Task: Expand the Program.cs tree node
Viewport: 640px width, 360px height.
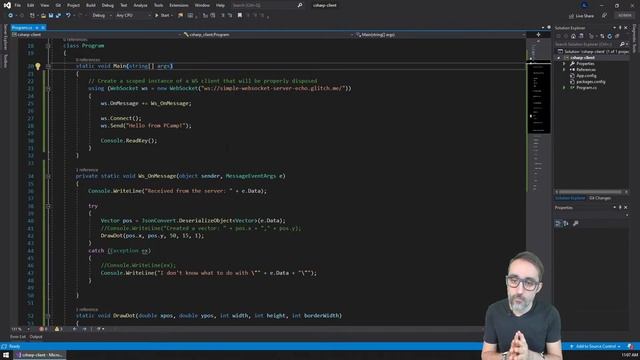Action: [x=564, y=88]
